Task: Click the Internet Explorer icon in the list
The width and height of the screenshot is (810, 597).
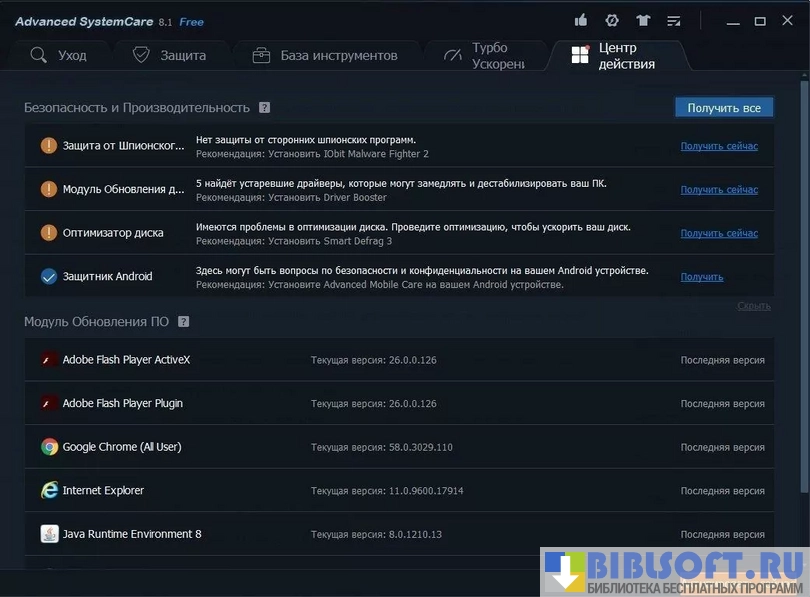Action: click(x=49, y=491)
